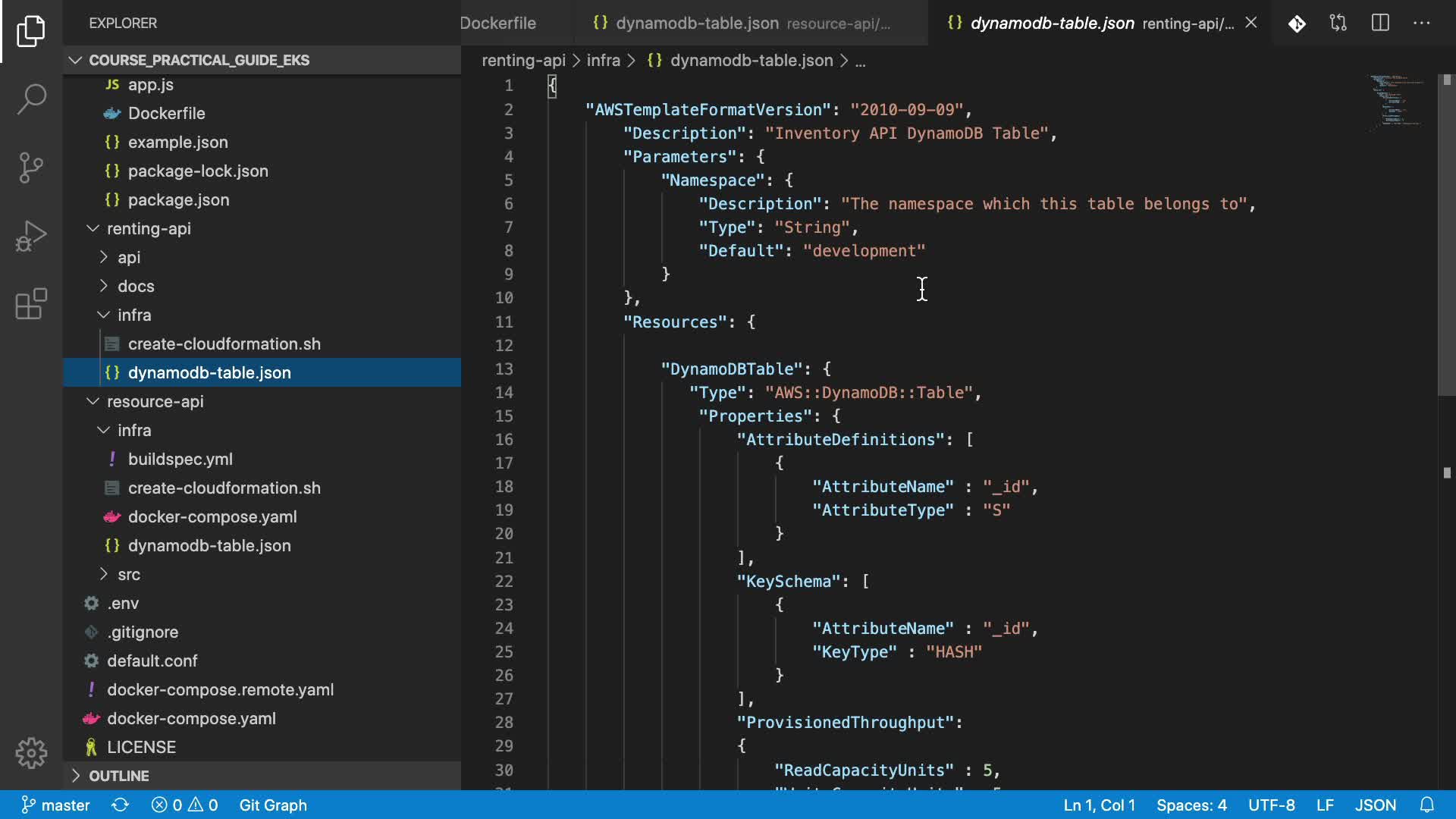Image resolution: width=1456 pixels, height=819 pixels.
Task: Open the Extensions view
Action: (31, 304)
